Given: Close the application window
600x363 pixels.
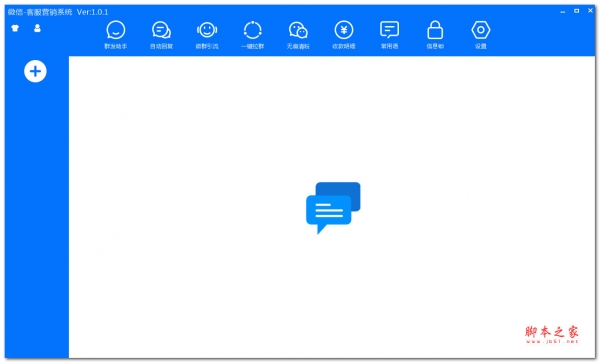Looking at the screenshot, I should [x=590, y=11].
